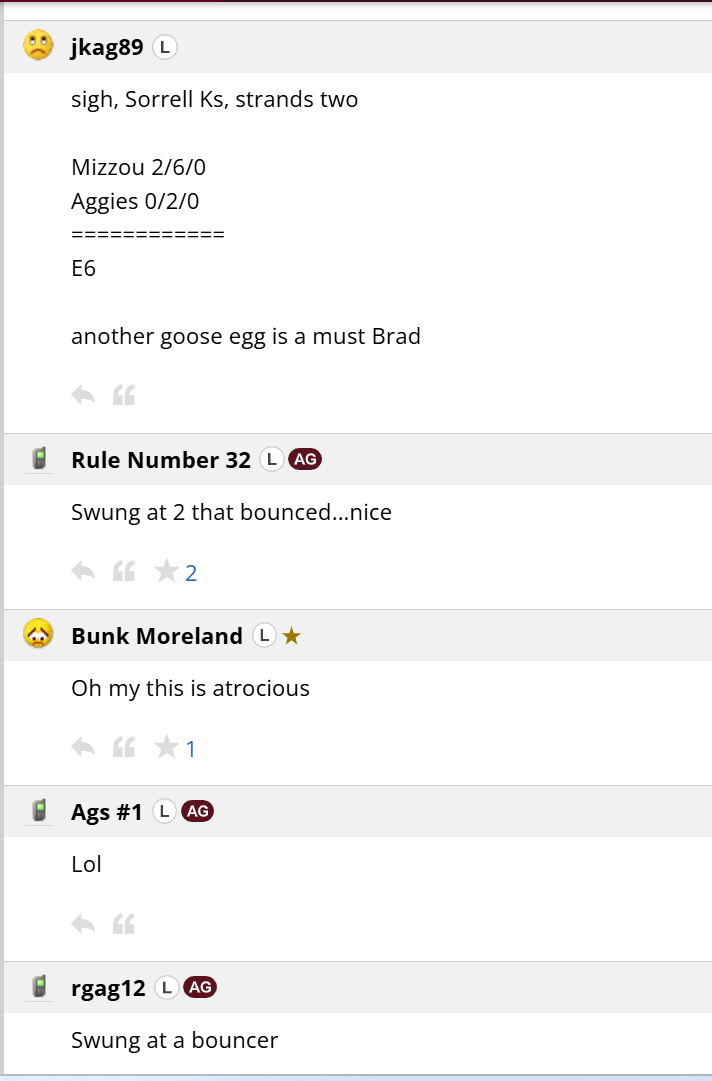Open Bunk Moreland's profile
This screenshot has width=712, height=1081.
pos(156,636)
